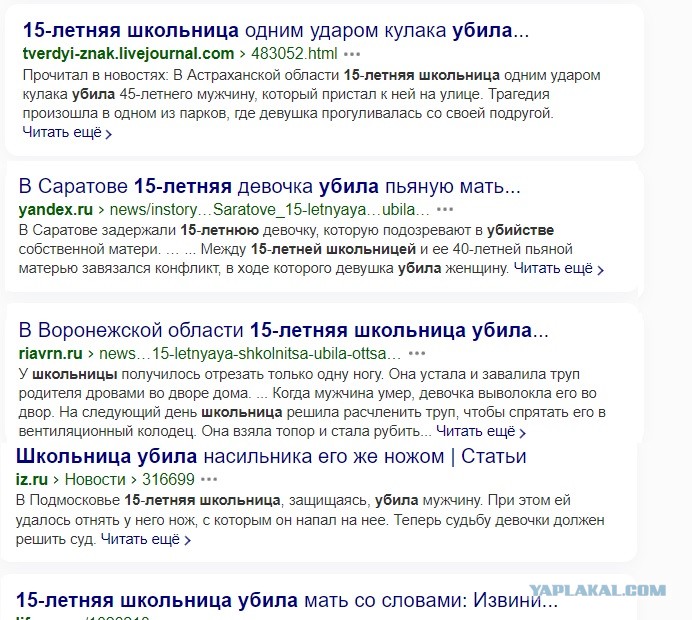Viewport: 692px width, 620px height.
Task: Open the iz.ru site link
Action: pos(32,479)
